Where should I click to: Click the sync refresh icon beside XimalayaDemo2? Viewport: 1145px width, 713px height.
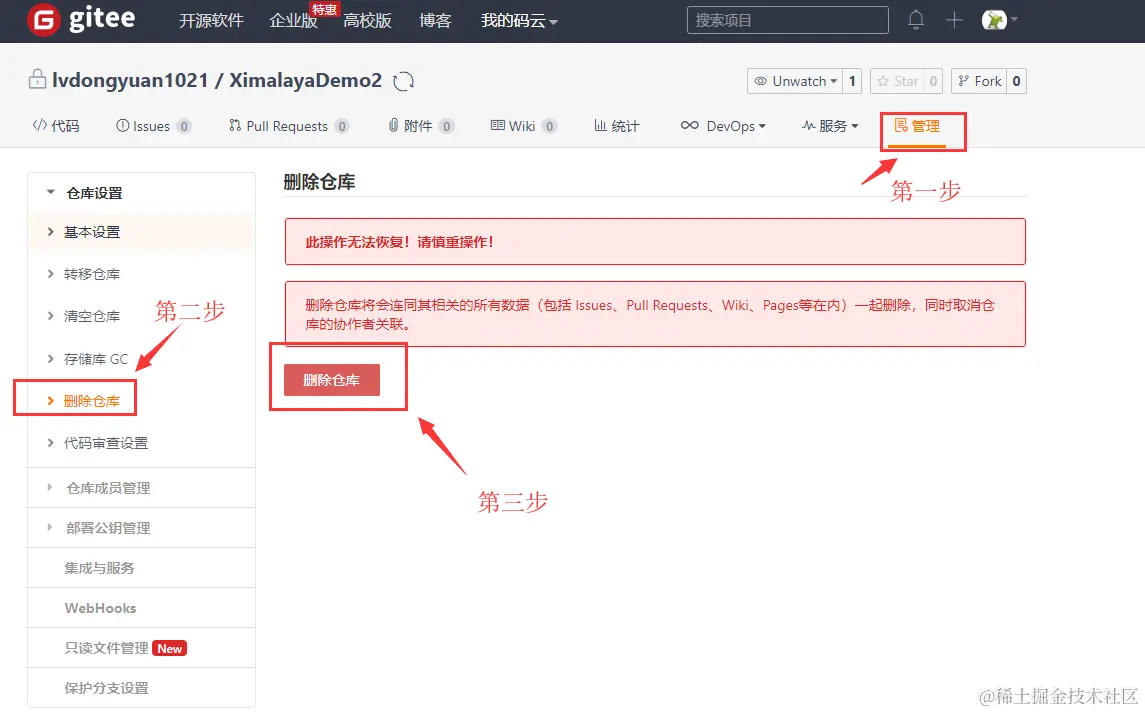coord(403,81)
